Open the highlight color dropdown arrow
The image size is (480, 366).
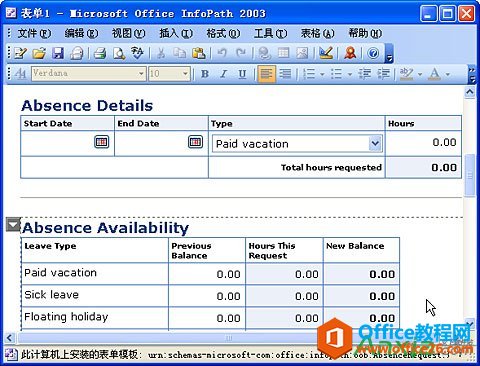click(x=420, y=74)
